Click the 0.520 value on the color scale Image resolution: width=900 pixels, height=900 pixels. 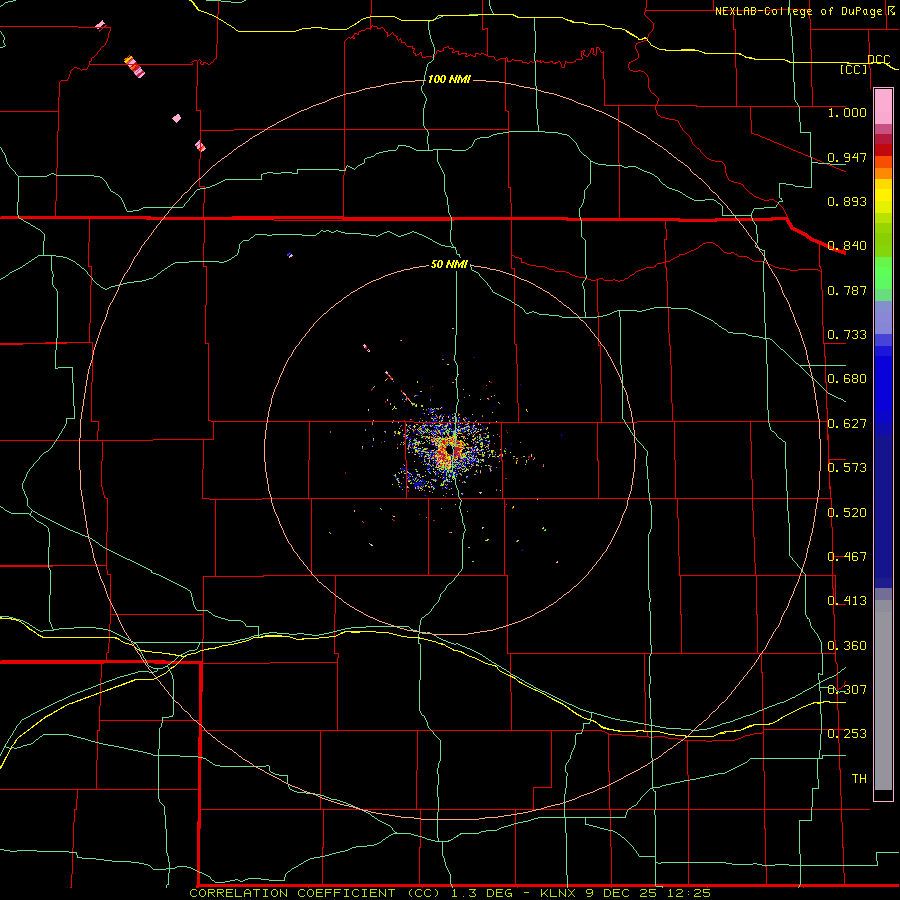847,512
